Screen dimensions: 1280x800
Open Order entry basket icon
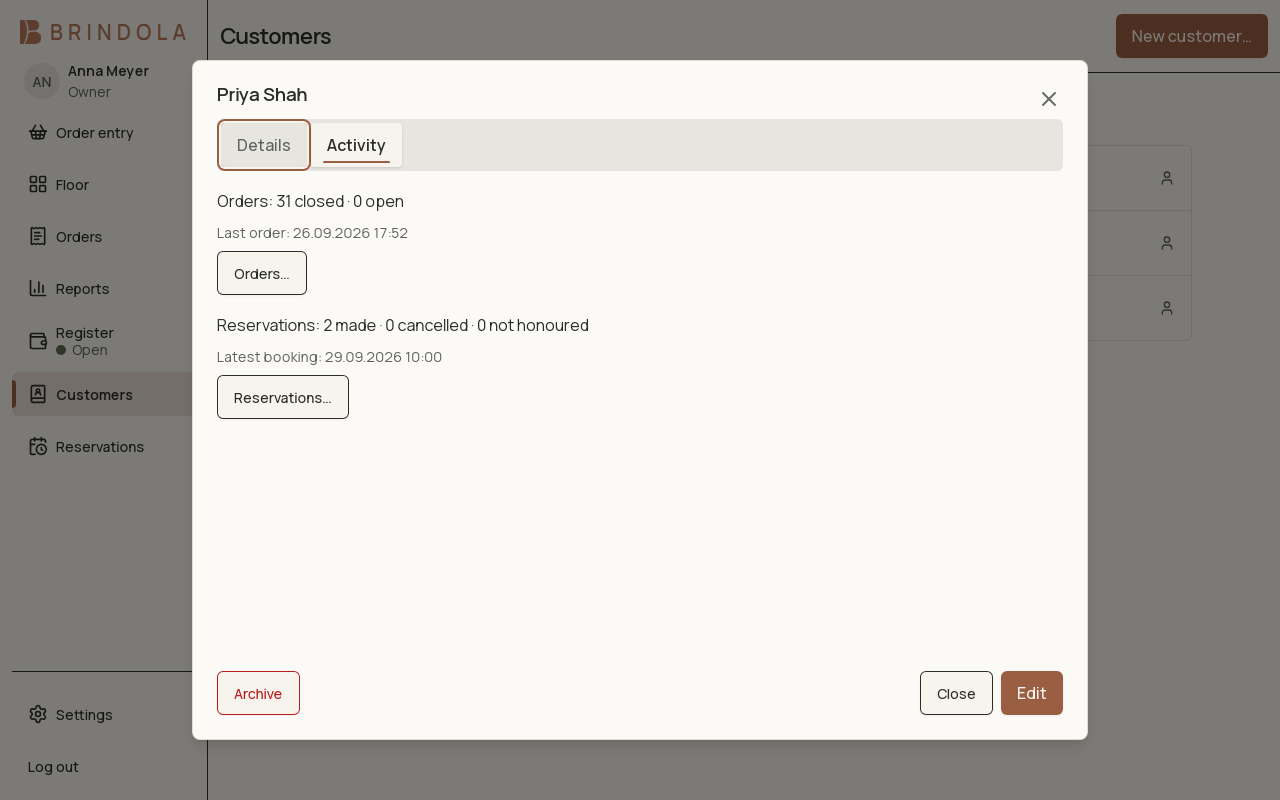(x=38, y=132)
